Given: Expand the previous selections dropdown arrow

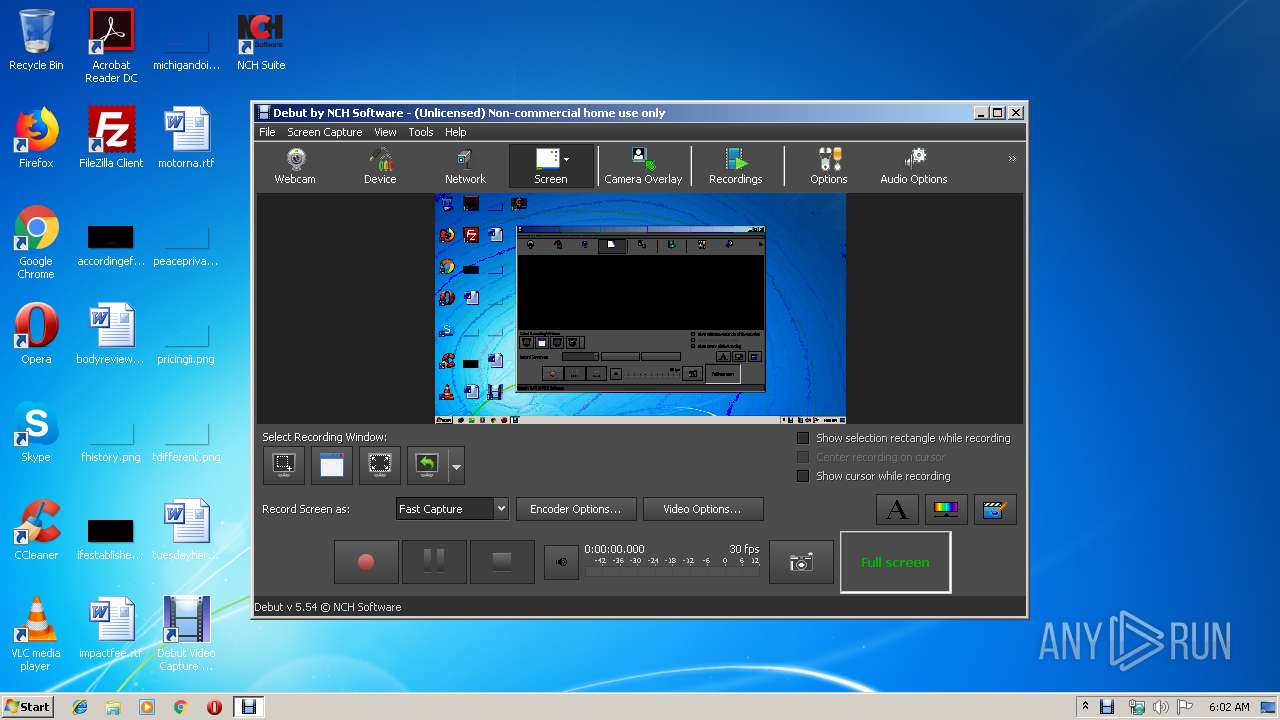Looking at the screenshot, I should (456, 466).
